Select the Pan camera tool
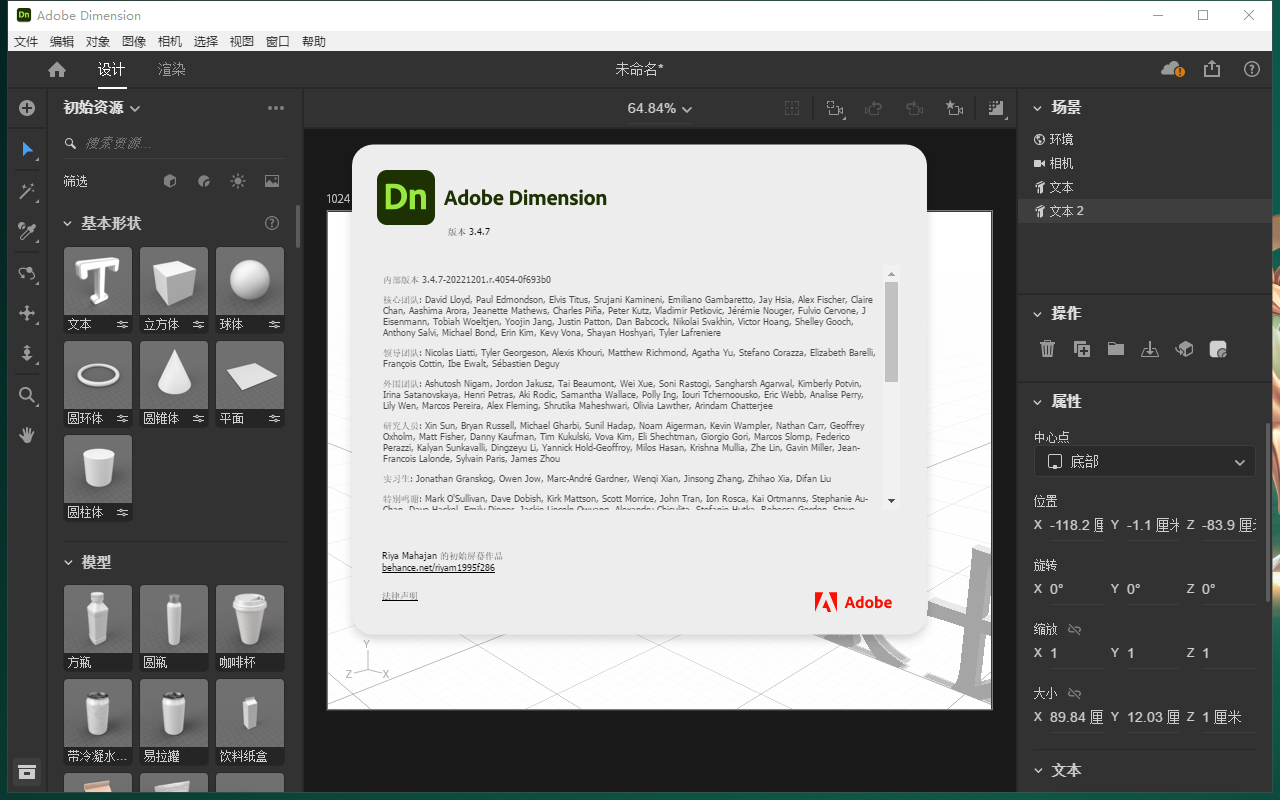The image size is (1280, 800). click(27, 313)
